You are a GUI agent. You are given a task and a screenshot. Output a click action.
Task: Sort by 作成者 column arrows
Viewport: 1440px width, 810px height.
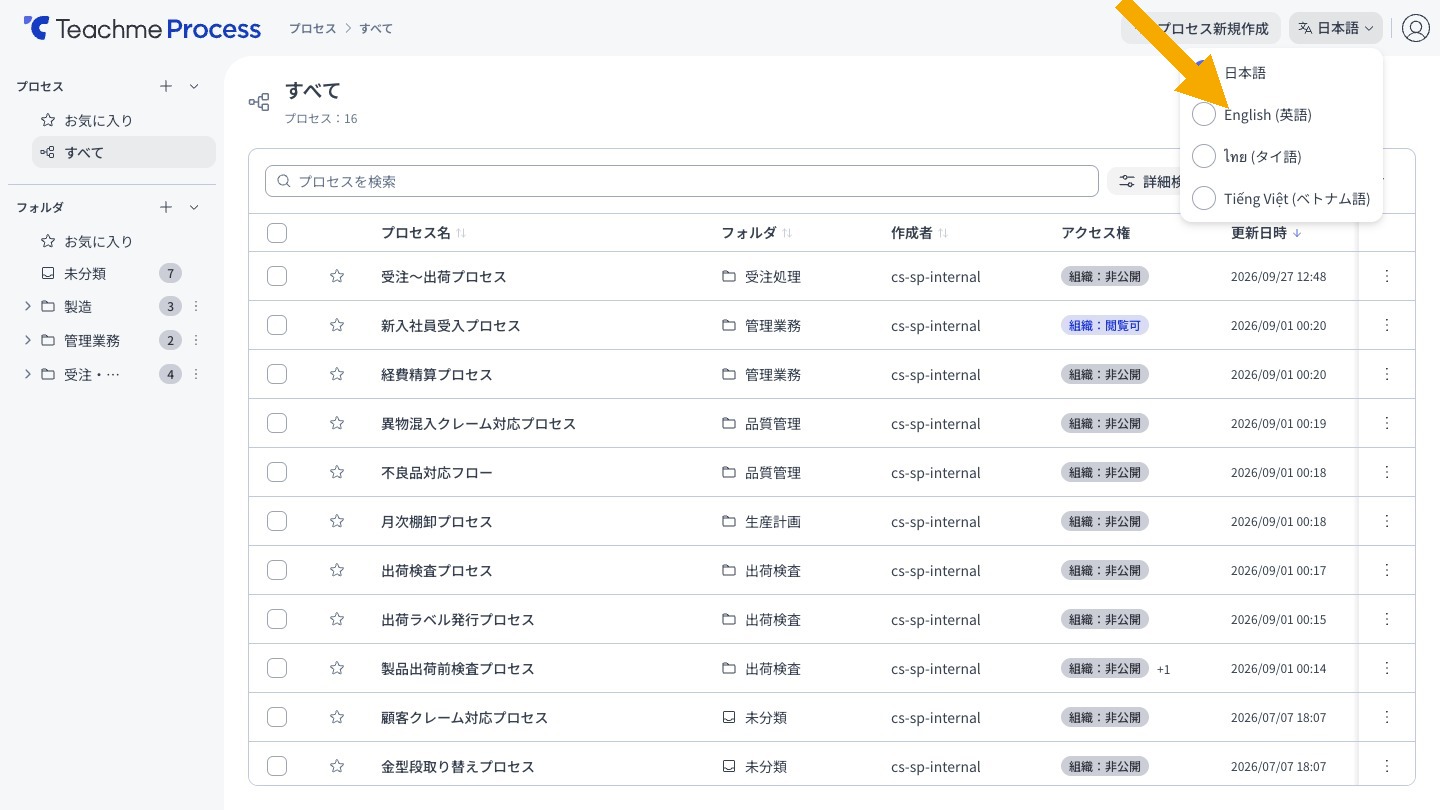[943, 233]
